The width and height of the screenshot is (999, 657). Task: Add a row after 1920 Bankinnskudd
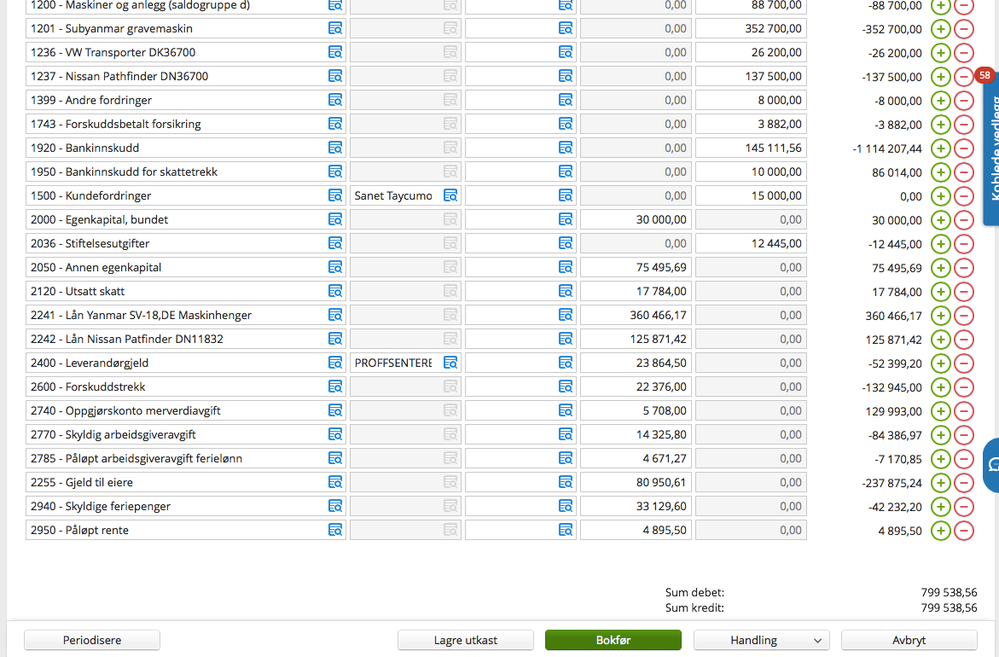tap(940, 148)
